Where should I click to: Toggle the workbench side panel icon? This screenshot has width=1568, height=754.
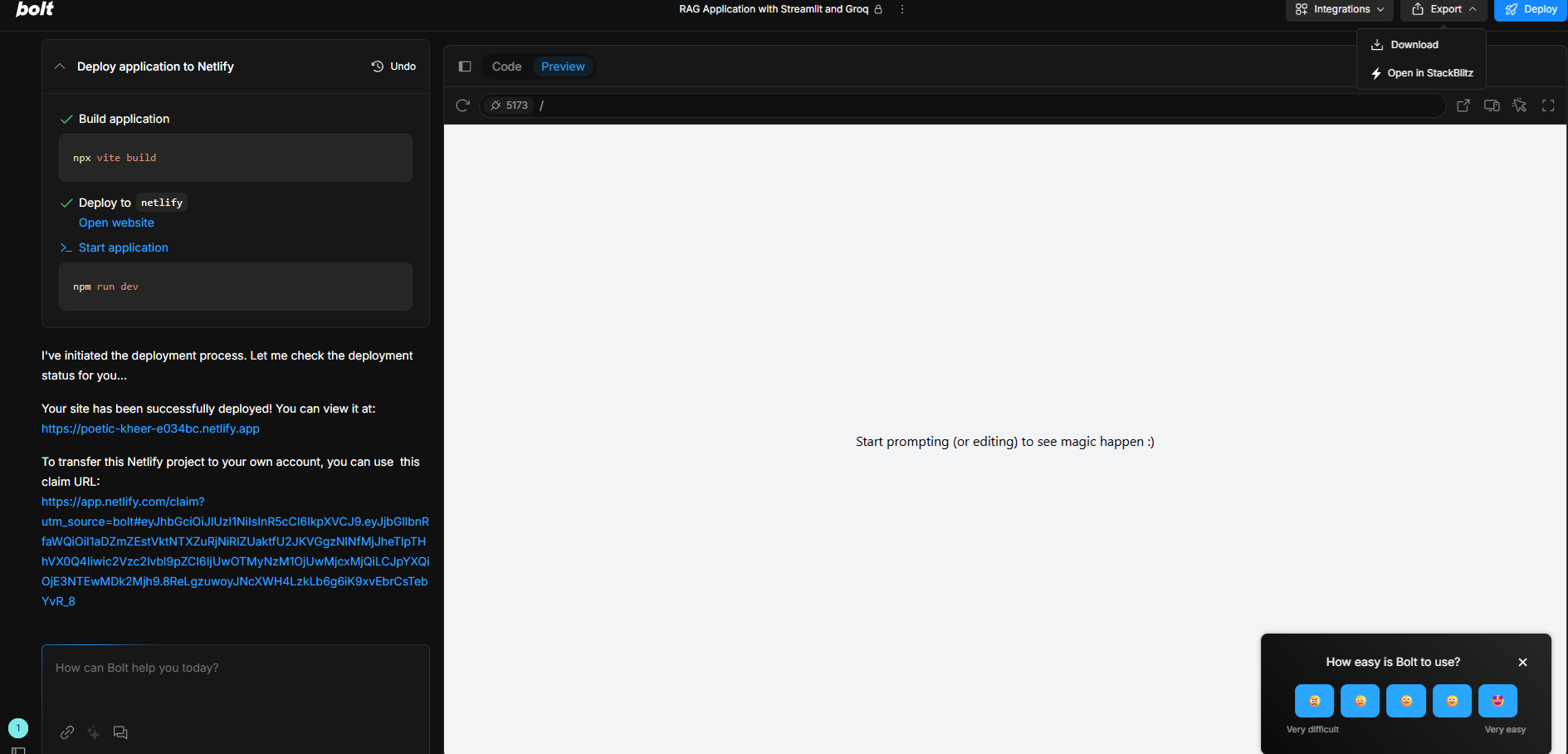point(465,66)
